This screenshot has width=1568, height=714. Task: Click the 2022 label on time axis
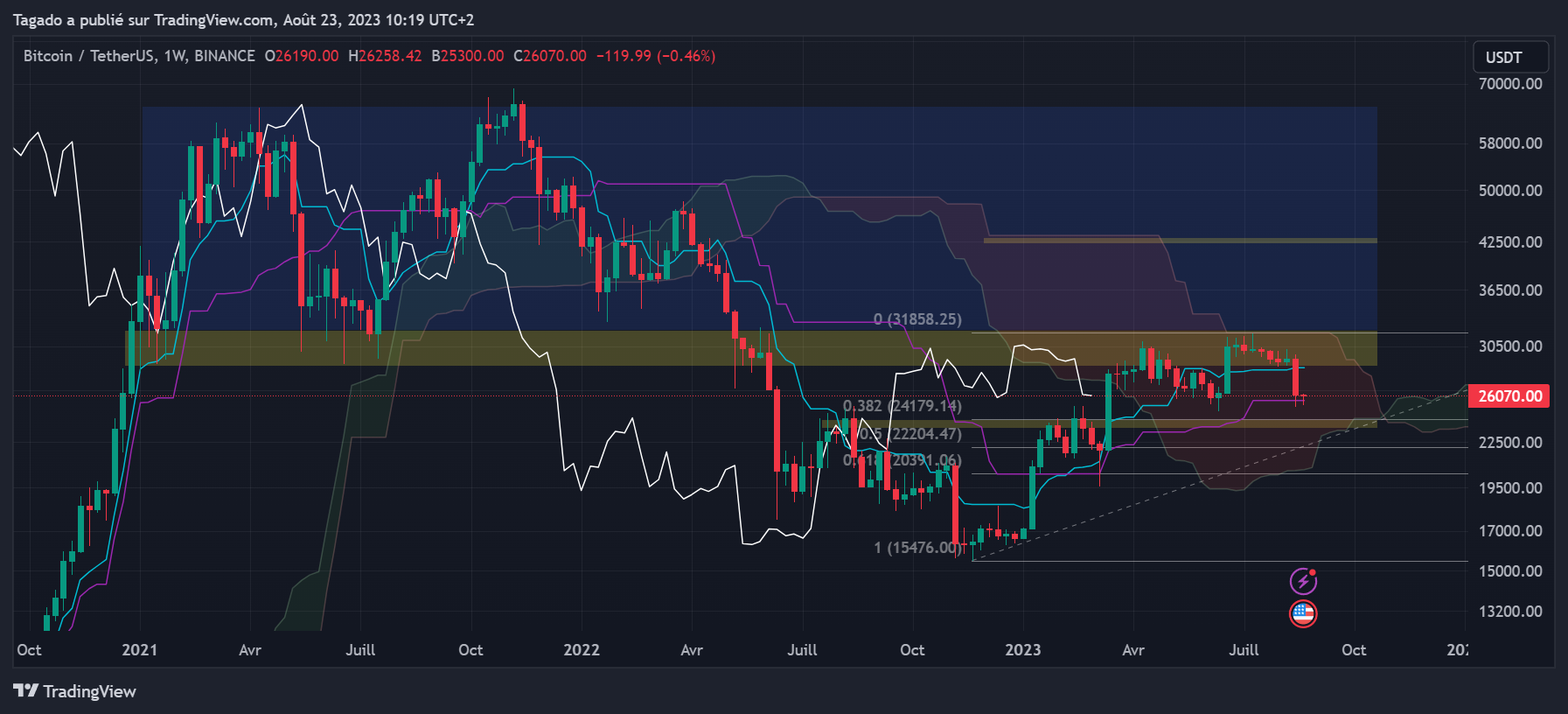pos(582,650)
